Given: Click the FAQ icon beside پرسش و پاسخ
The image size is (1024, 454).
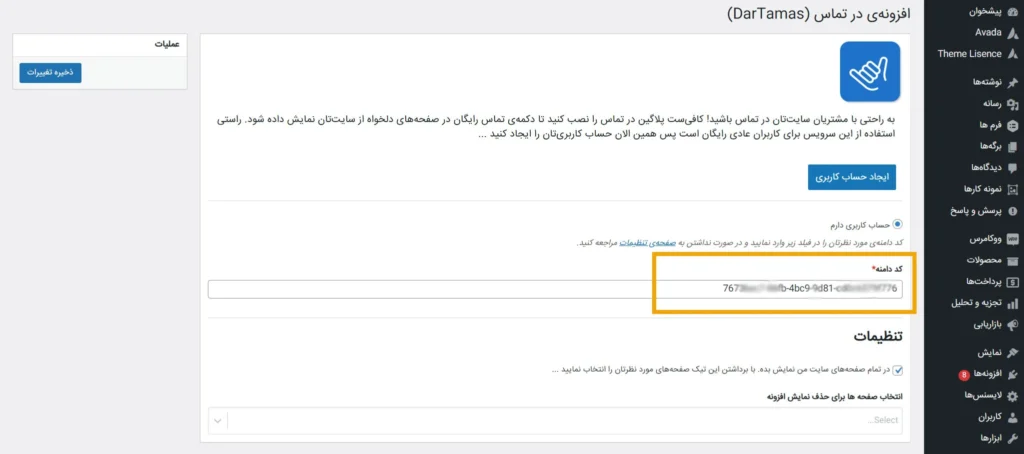Looking at the screenshot, I should tap(1012, 210).
